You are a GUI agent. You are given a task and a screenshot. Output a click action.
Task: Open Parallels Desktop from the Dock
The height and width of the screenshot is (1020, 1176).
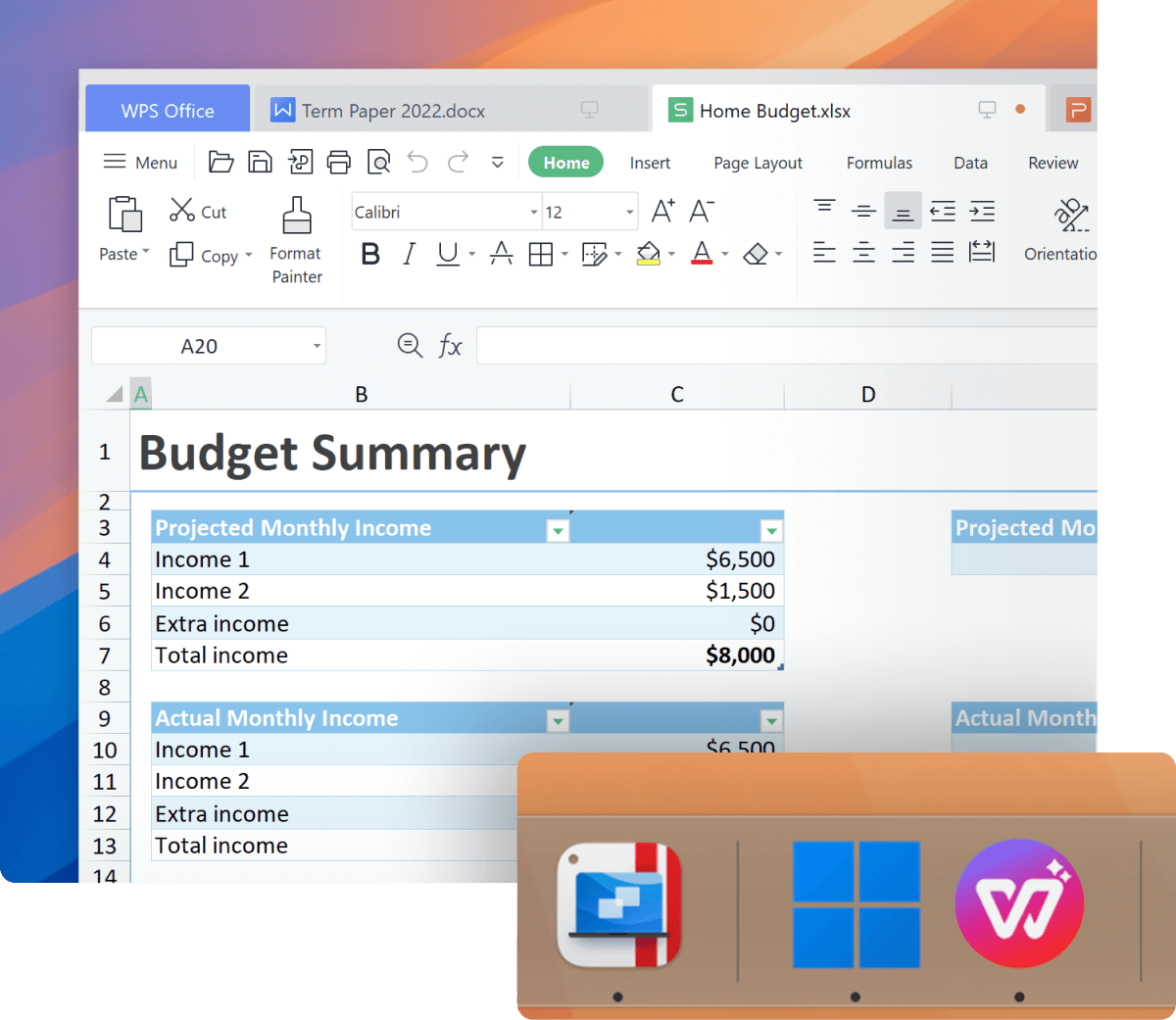tap(618, 904)
